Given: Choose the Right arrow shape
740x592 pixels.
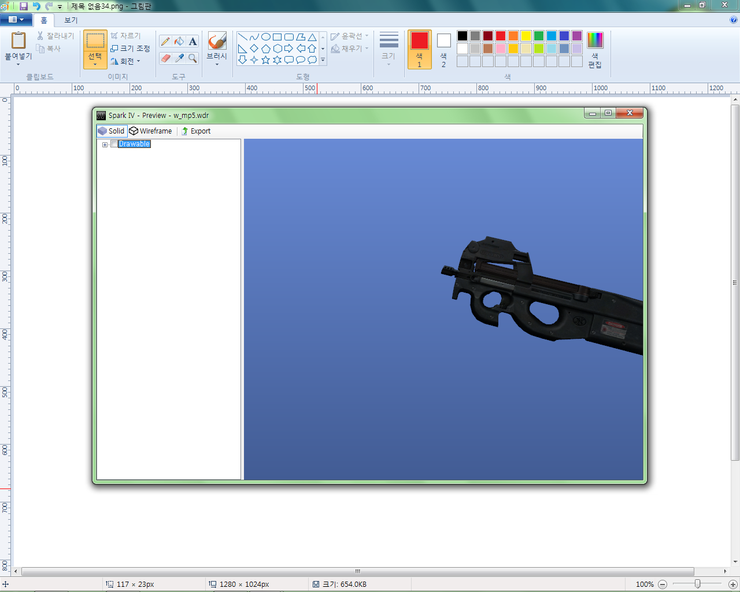Looking at the screenshot, I should pos(289,48).
